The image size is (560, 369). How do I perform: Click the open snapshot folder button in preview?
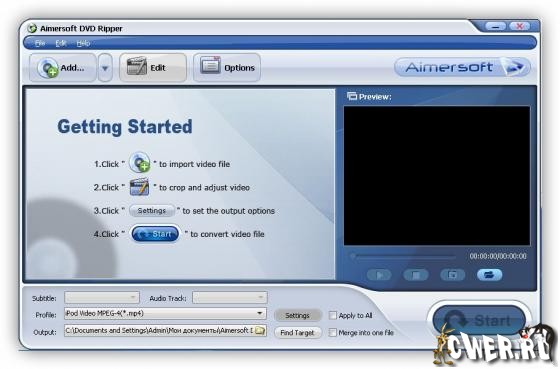tap(490, 275)
